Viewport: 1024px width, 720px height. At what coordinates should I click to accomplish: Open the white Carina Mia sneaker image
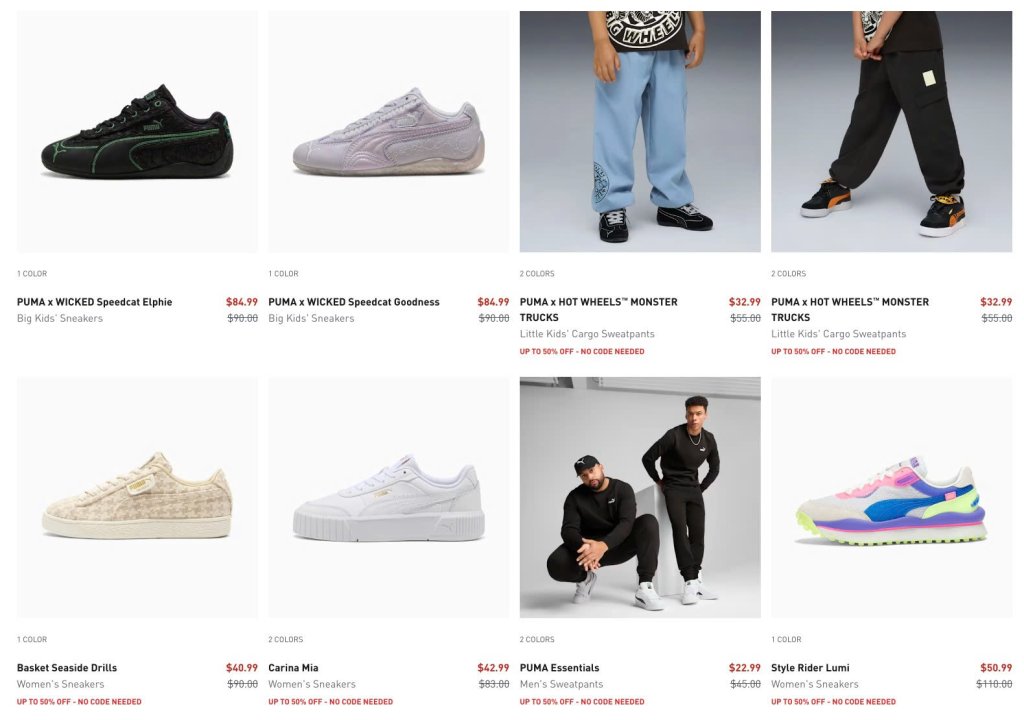point(389,497)
